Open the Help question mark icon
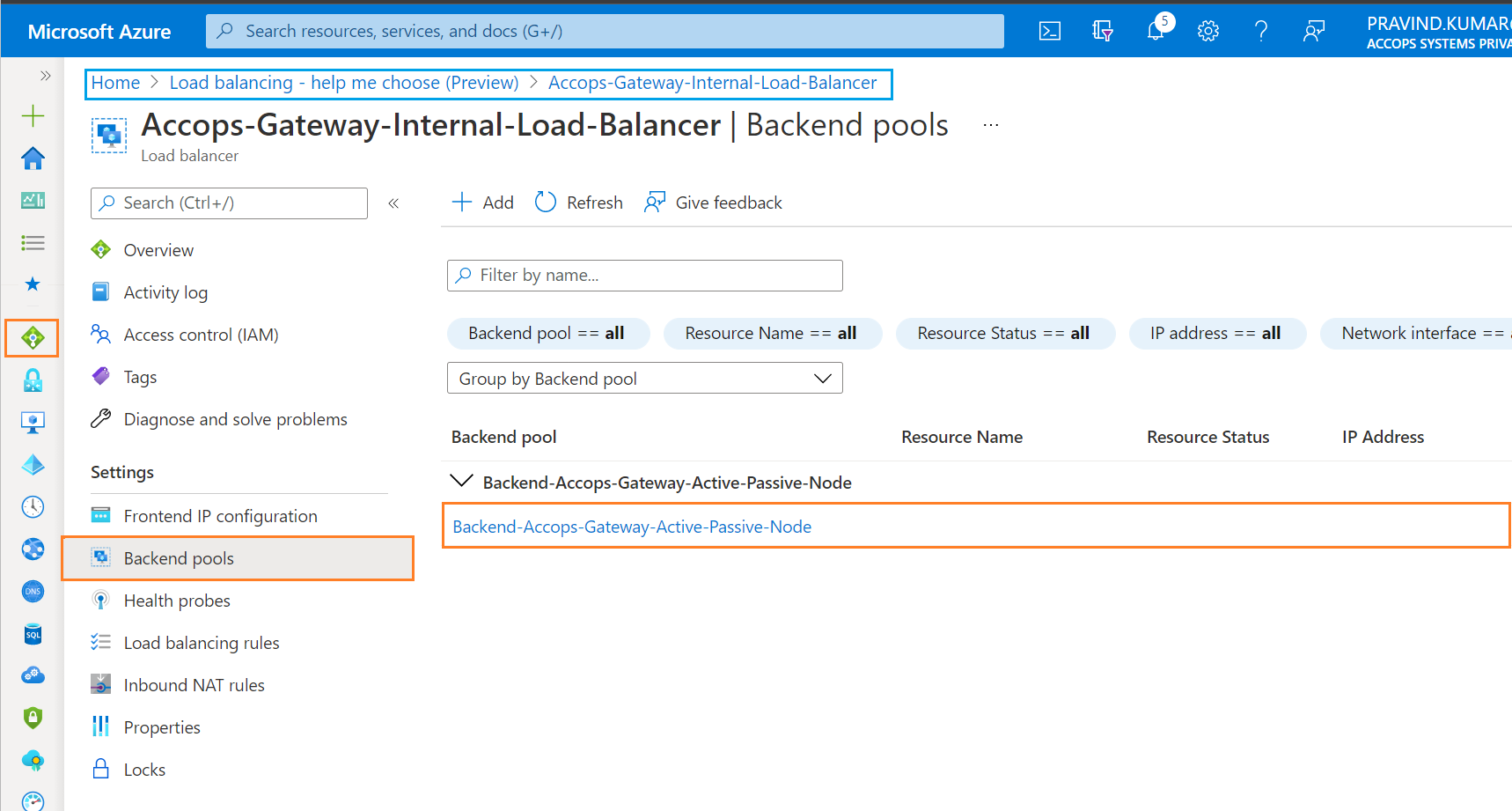 (x=1261, y=32)
